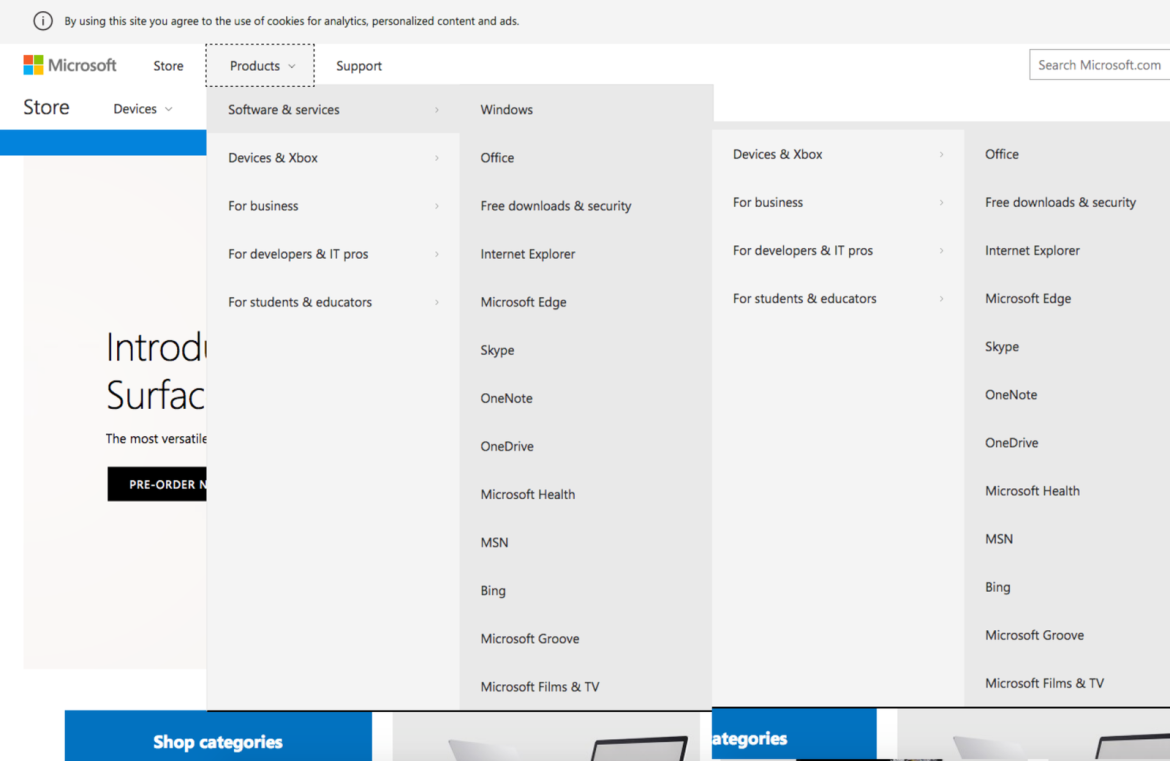Click the chevron next to Products
The height and width of the screenshot is (761, 1170).
[292, 67]
